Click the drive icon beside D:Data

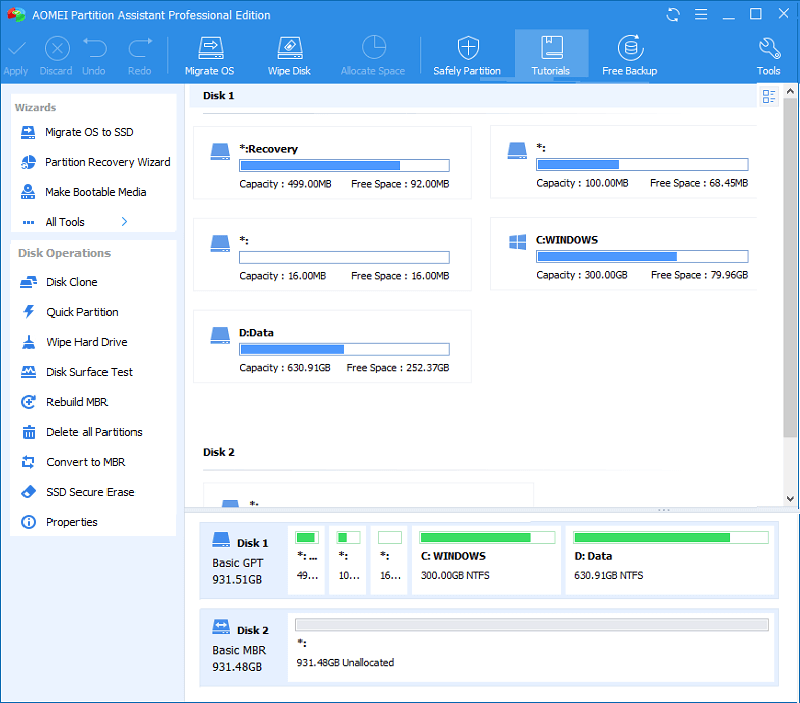coord(220,335)
